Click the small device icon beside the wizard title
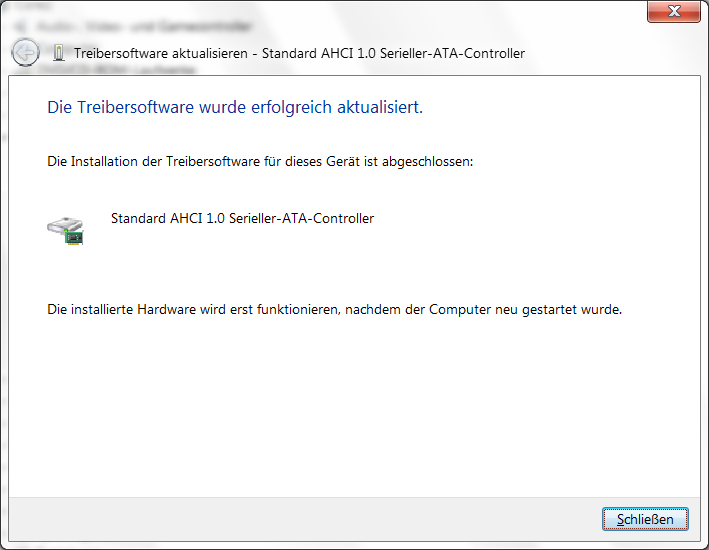 tap(58, 53)
